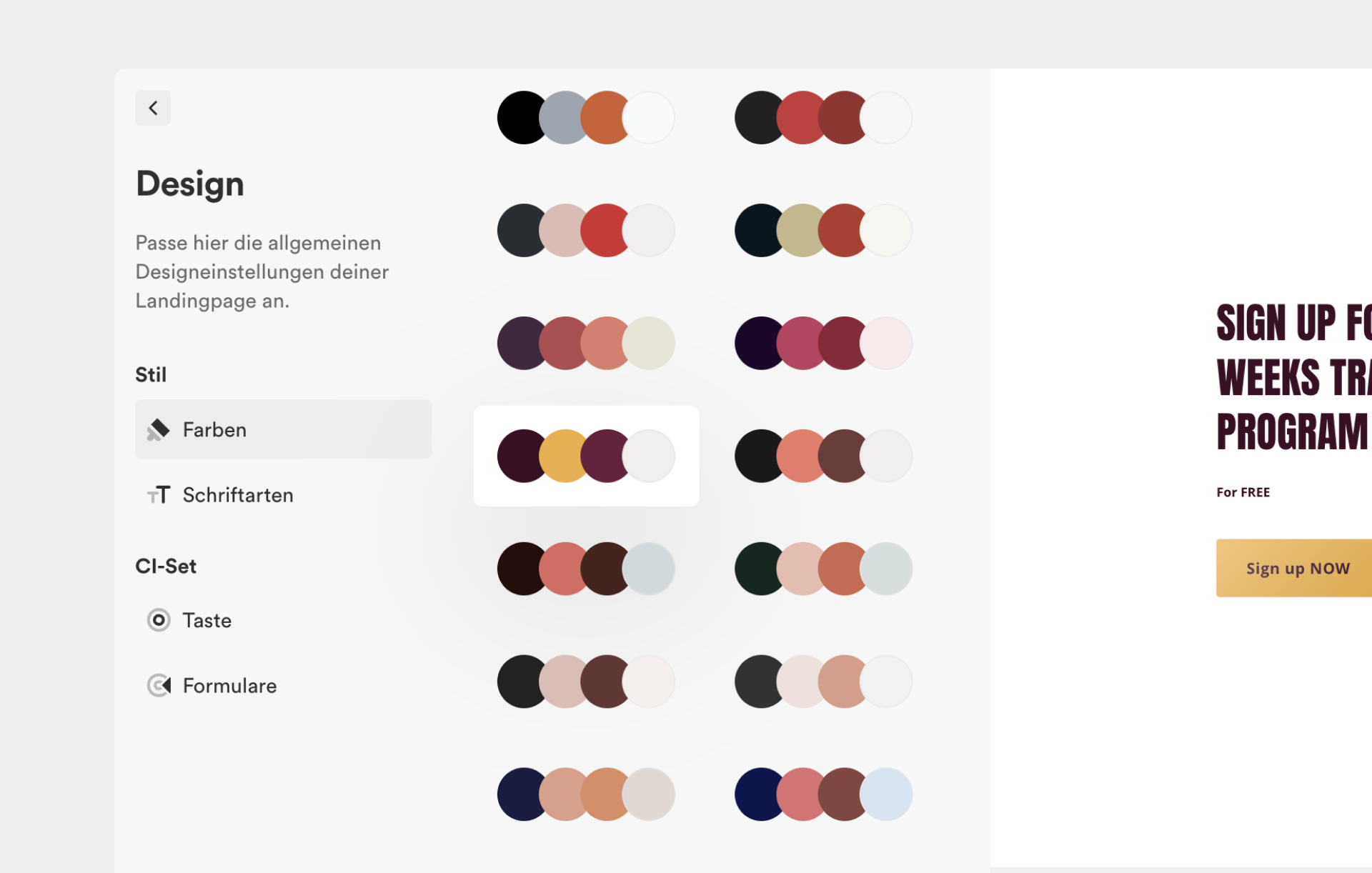The height and width of the screenshot is (873, 1372).
Task: Click the Taste icon under CI-Set
Action: 159,620
